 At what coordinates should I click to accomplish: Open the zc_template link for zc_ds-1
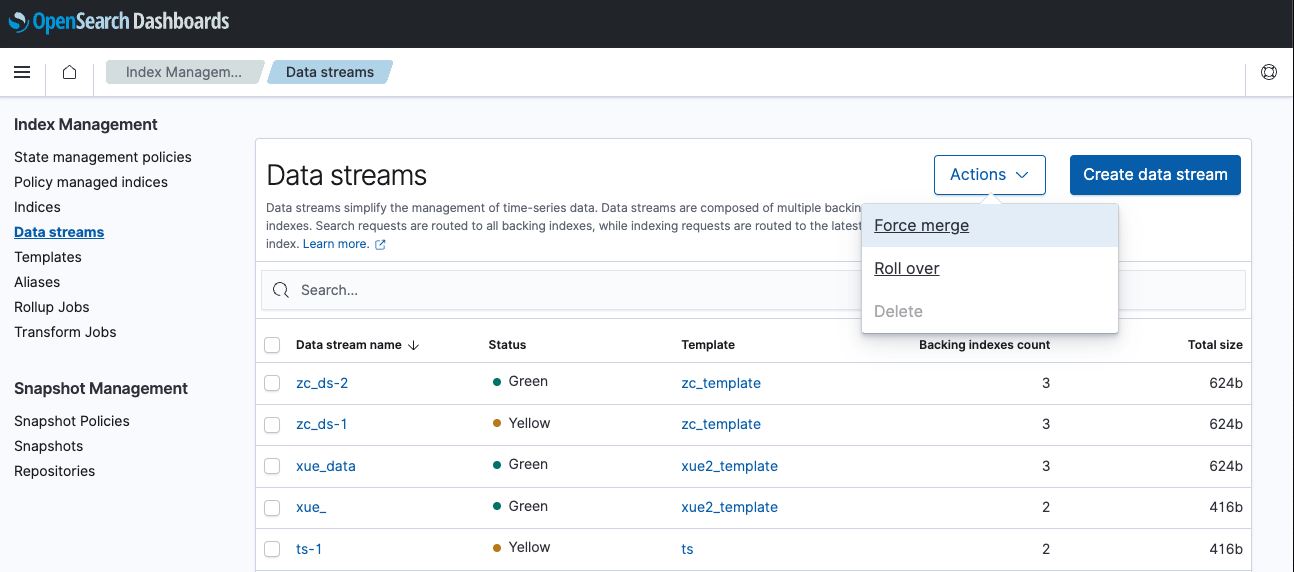(x=720, y=424)
